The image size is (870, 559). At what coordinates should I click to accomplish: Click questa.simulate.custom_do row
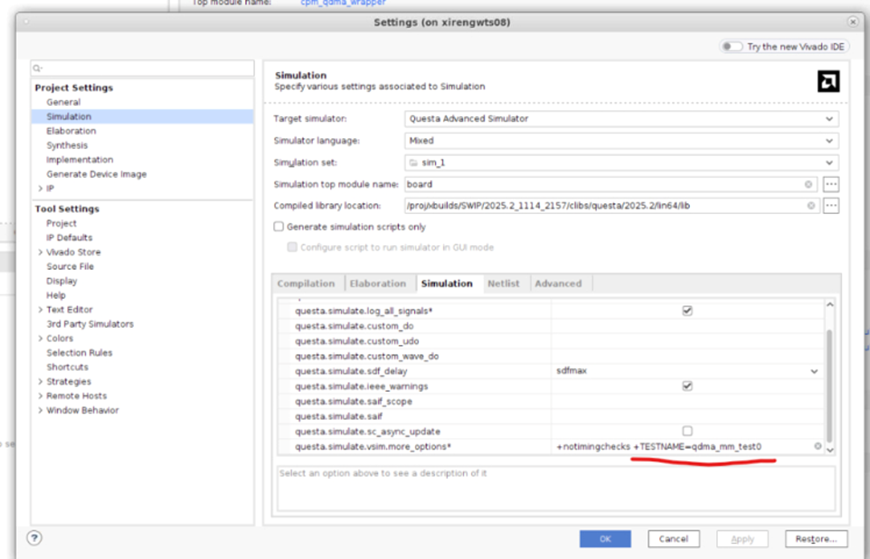coord(550,326)
